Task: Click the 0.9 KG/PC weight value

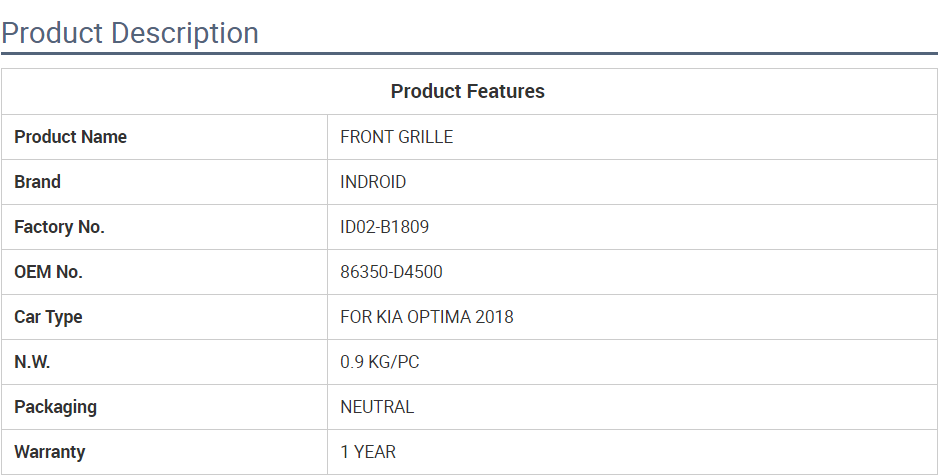Action: [x=379, y=362]
